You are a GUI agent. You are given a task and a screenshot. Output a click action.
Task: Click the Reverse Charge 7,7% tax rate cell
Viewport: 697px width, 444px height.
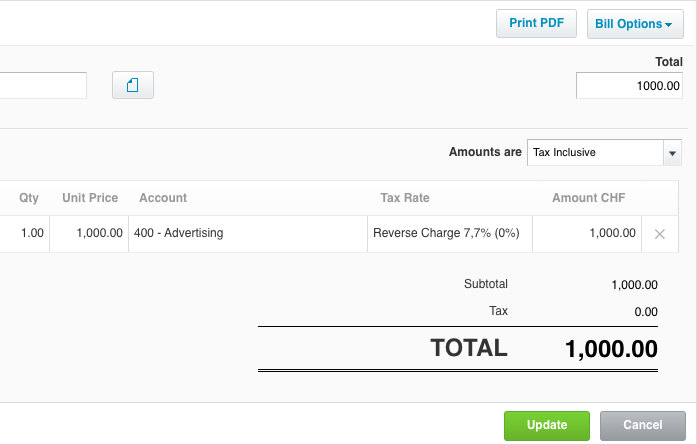coord(450,234)
